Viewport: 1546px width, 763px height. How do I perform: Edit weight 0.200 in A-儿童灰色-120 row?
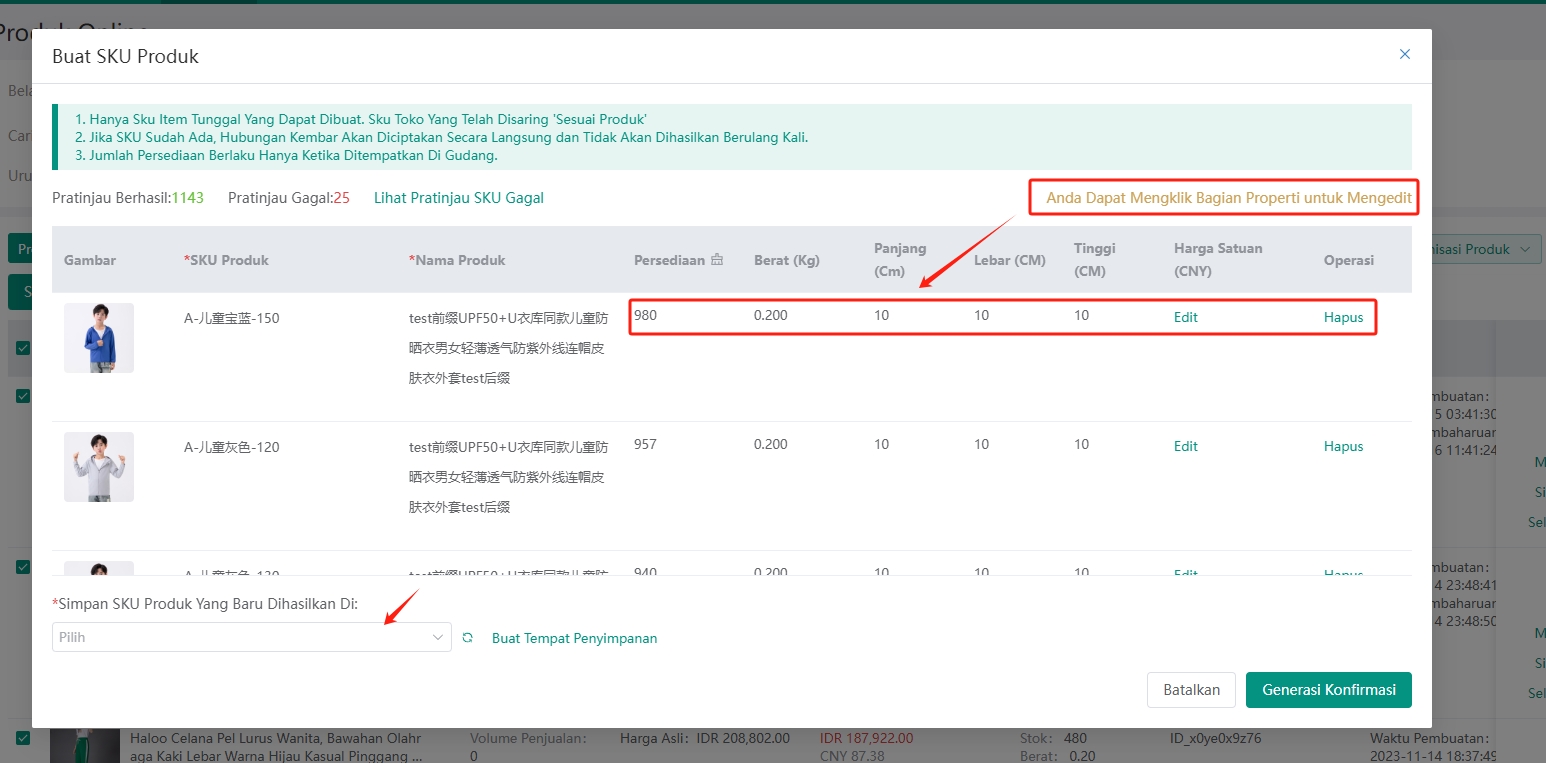[770, 444]
